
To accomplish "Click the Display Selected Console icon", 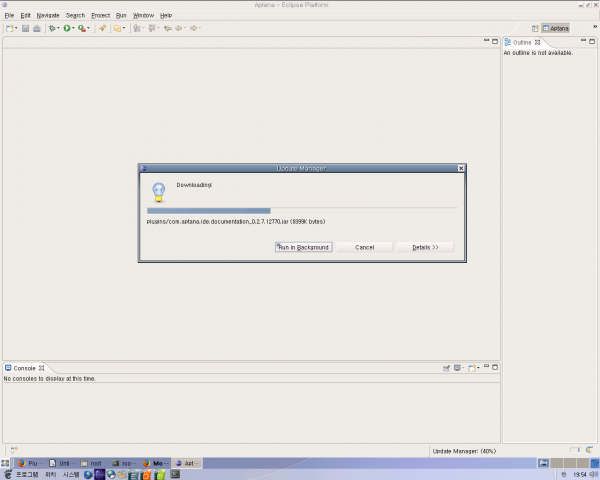I will point(457,368).
